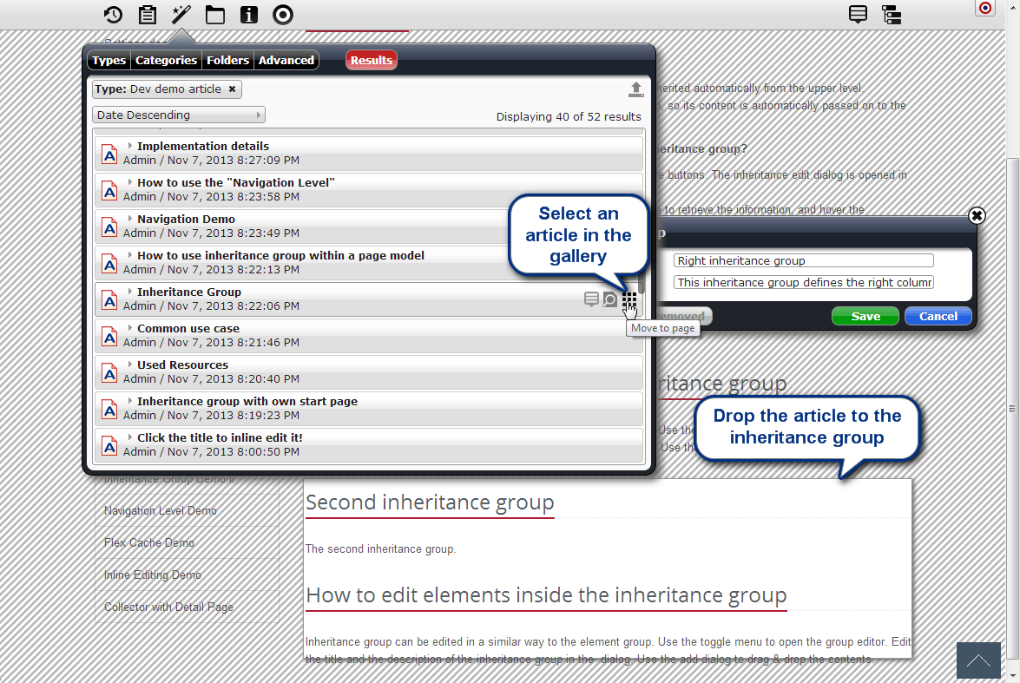This screenshot has width=1020, height=683.
Task: Click the info lines icon on Inheritance Group row
Action: tap(591, 299)
